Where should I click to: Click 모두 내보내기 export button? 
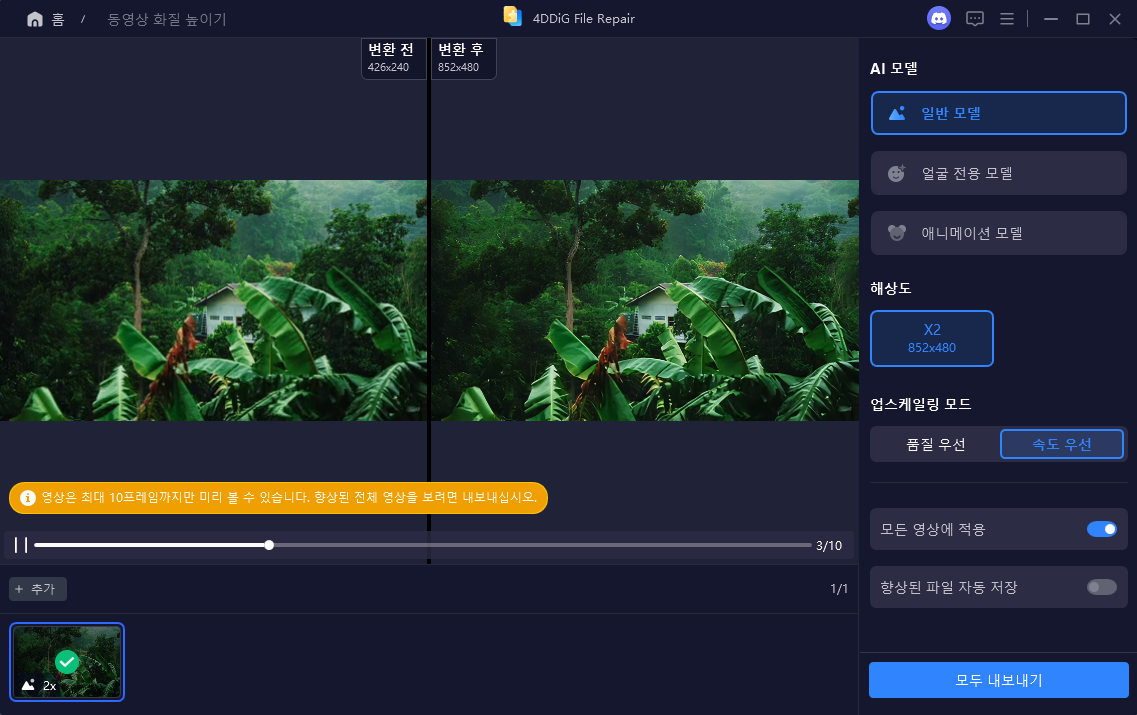click(x=999, y=680)
